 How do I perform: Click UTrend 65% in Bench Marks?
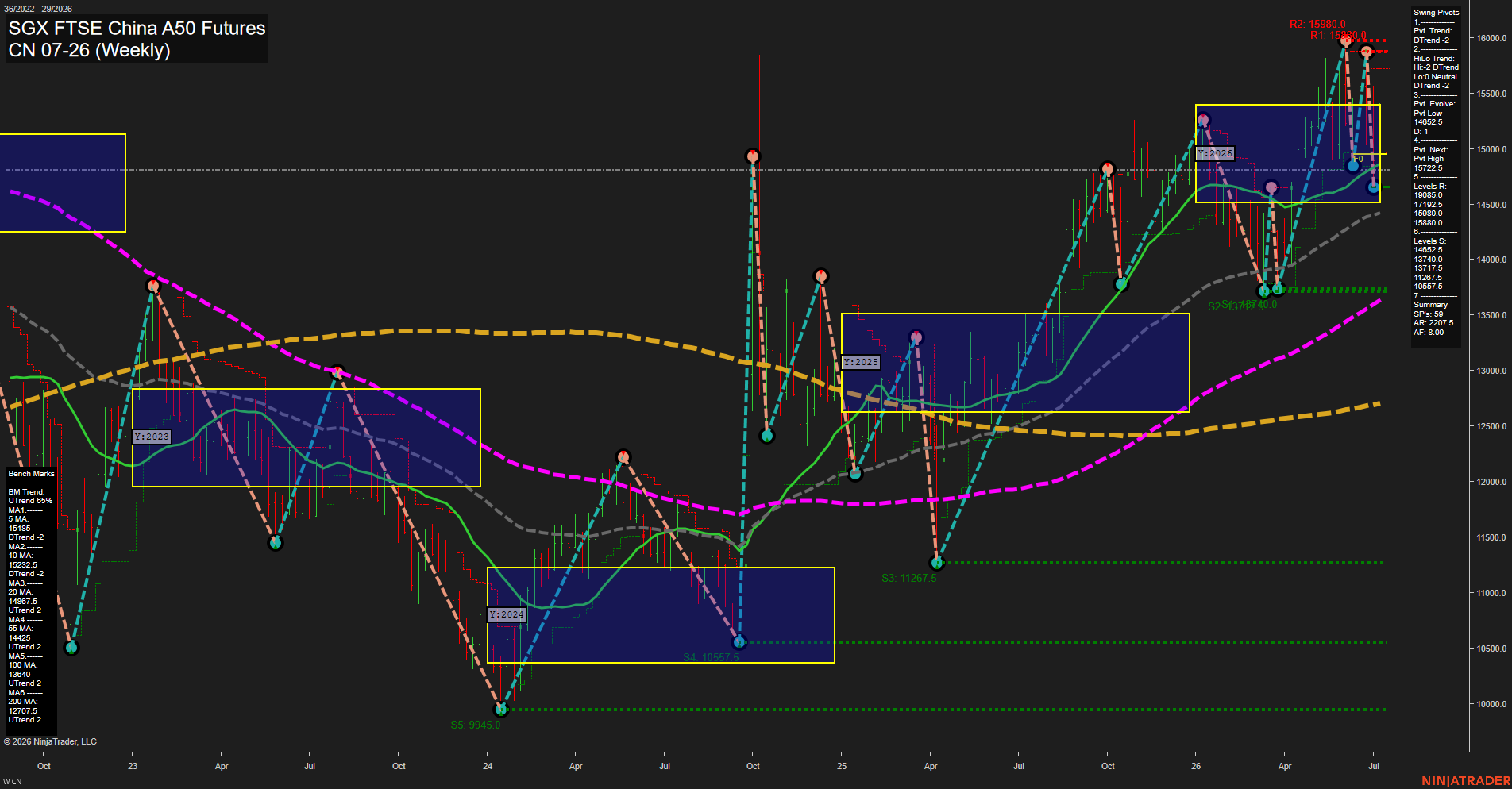pos(30,501)
